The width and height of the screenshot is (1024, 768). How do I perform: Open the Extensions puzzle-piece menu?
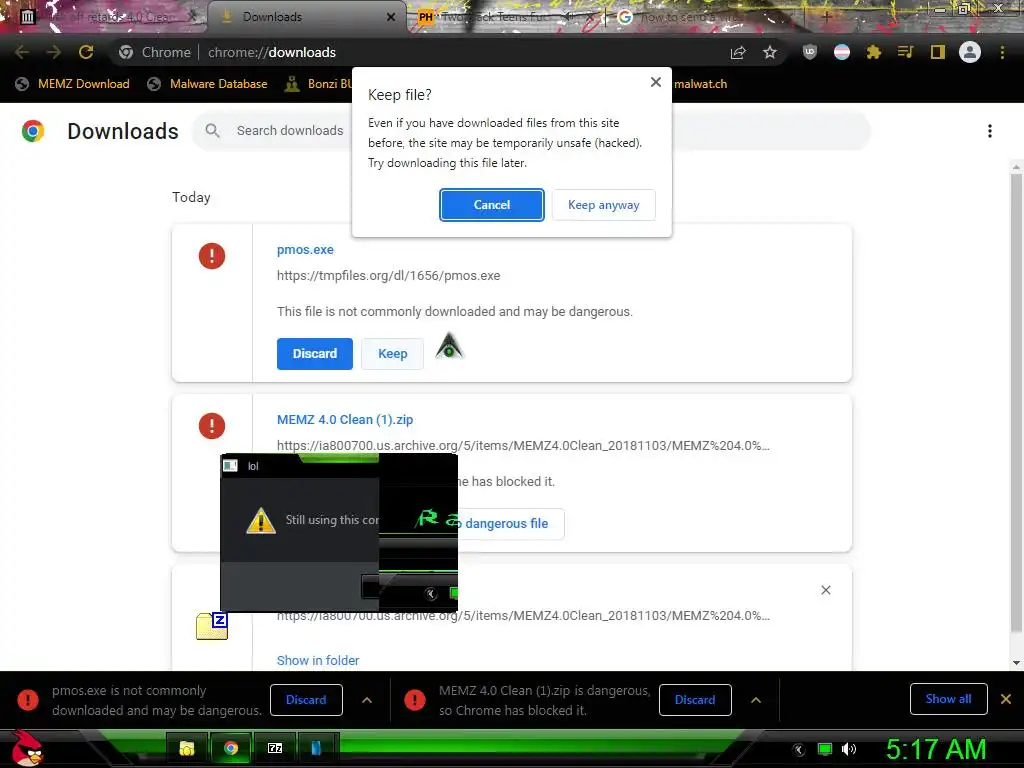point(874,52)
